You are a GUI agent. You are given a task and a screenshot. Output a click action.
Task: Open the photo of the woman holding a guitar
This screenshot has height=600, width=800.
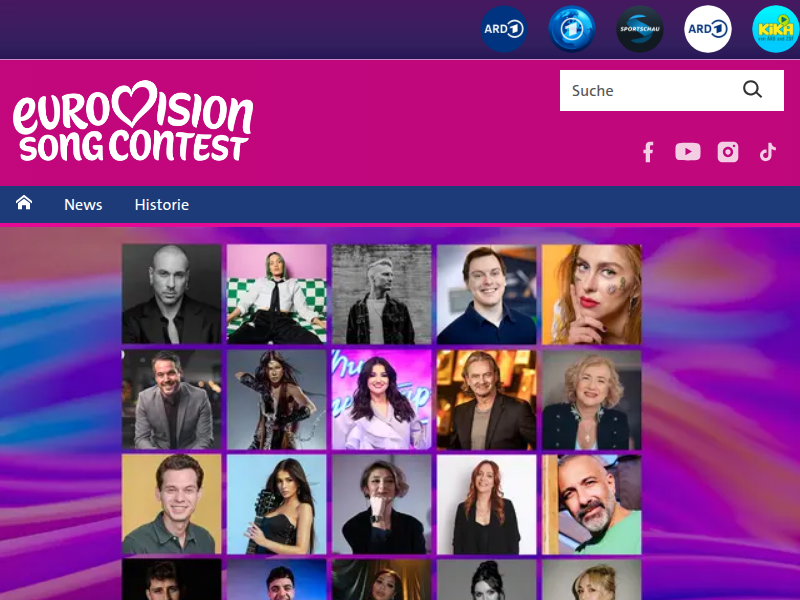(x=277, y=504)
